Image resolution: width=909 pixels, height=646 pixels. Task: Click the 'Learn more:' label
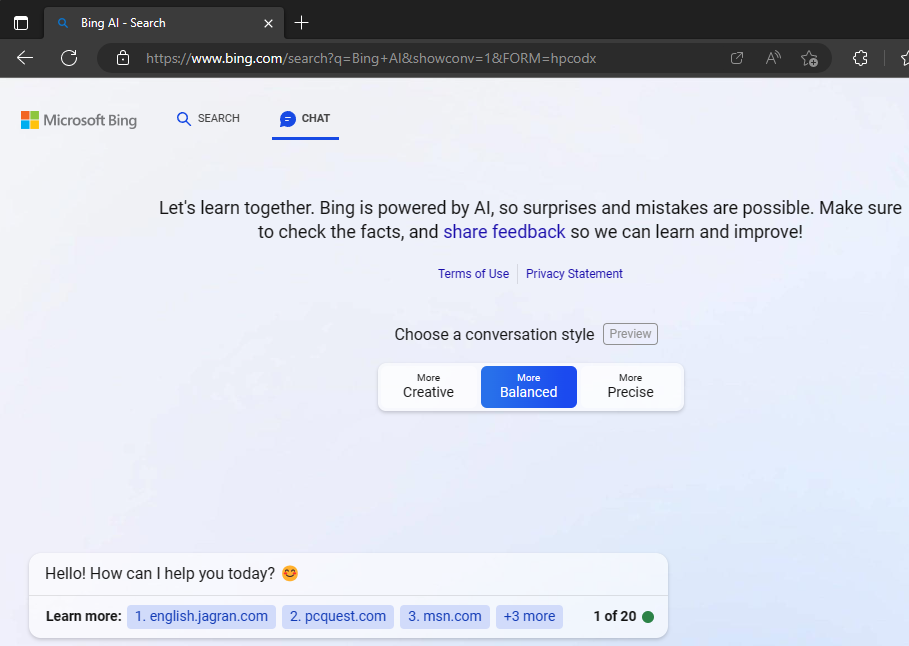(83, 616)
